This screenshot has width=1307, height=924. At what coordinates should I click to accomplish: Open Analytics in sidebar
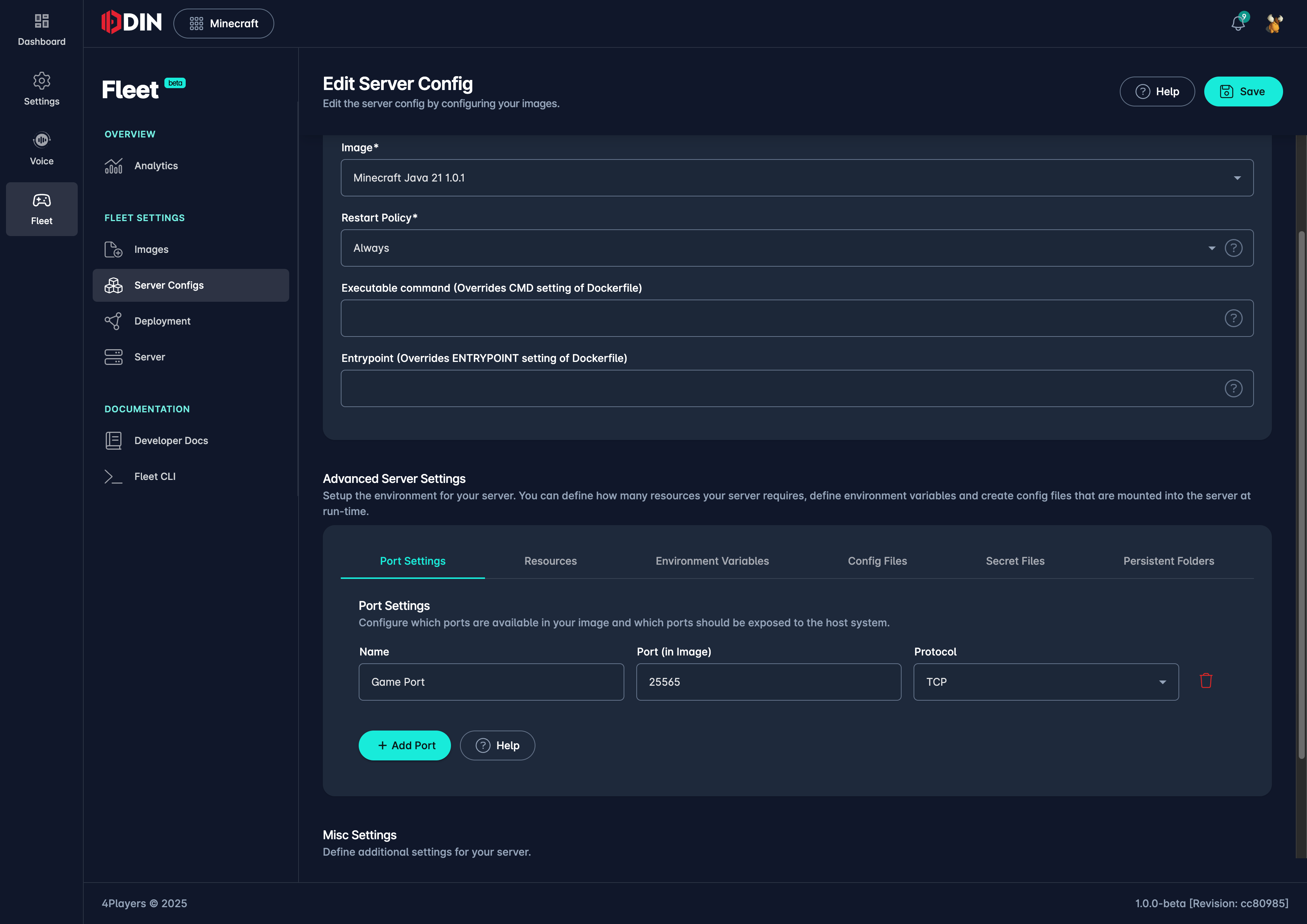tap(191, 165)
